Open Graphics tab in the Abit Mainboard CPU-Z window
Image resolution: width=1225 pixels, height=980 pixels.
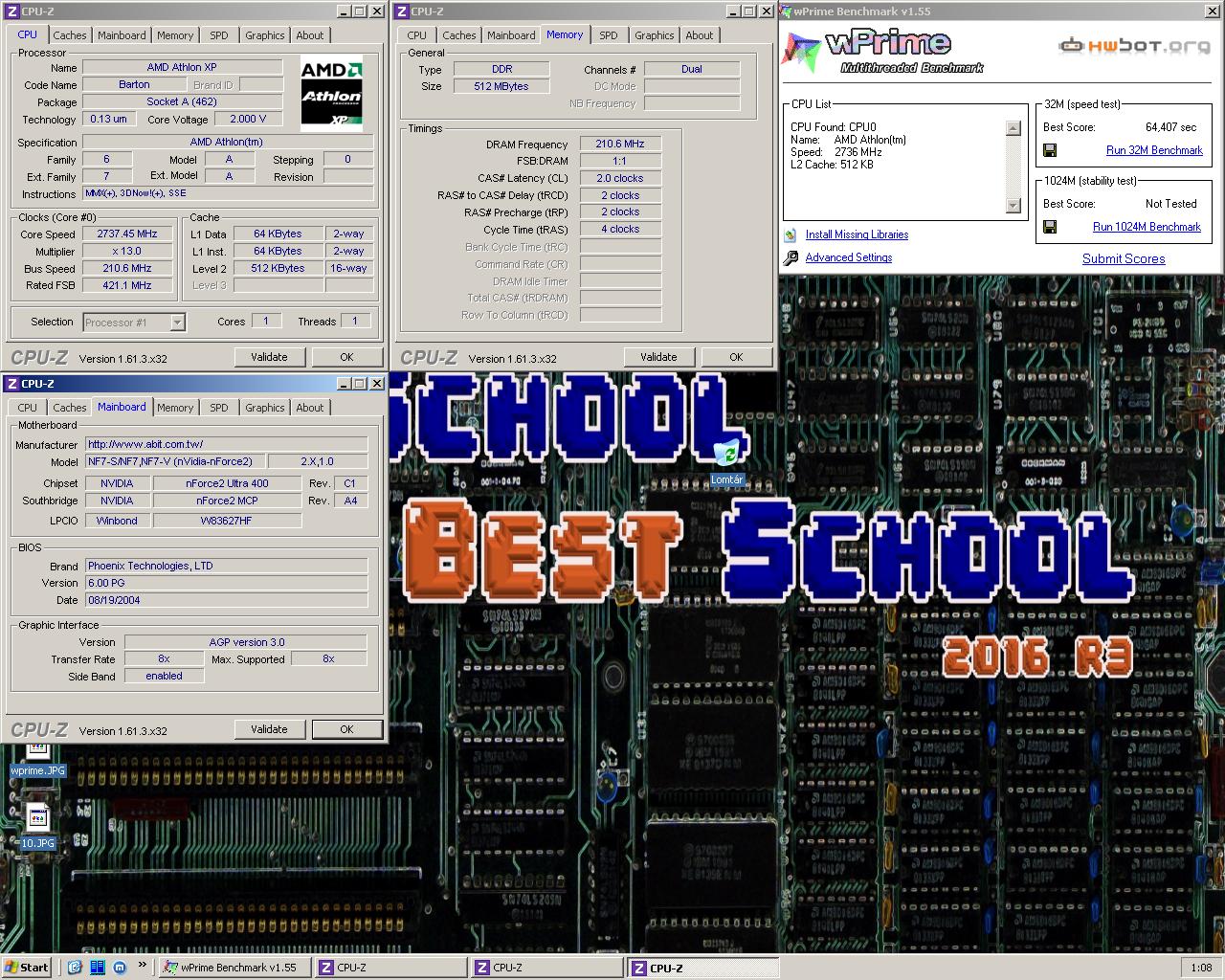(x=265, y=408)
